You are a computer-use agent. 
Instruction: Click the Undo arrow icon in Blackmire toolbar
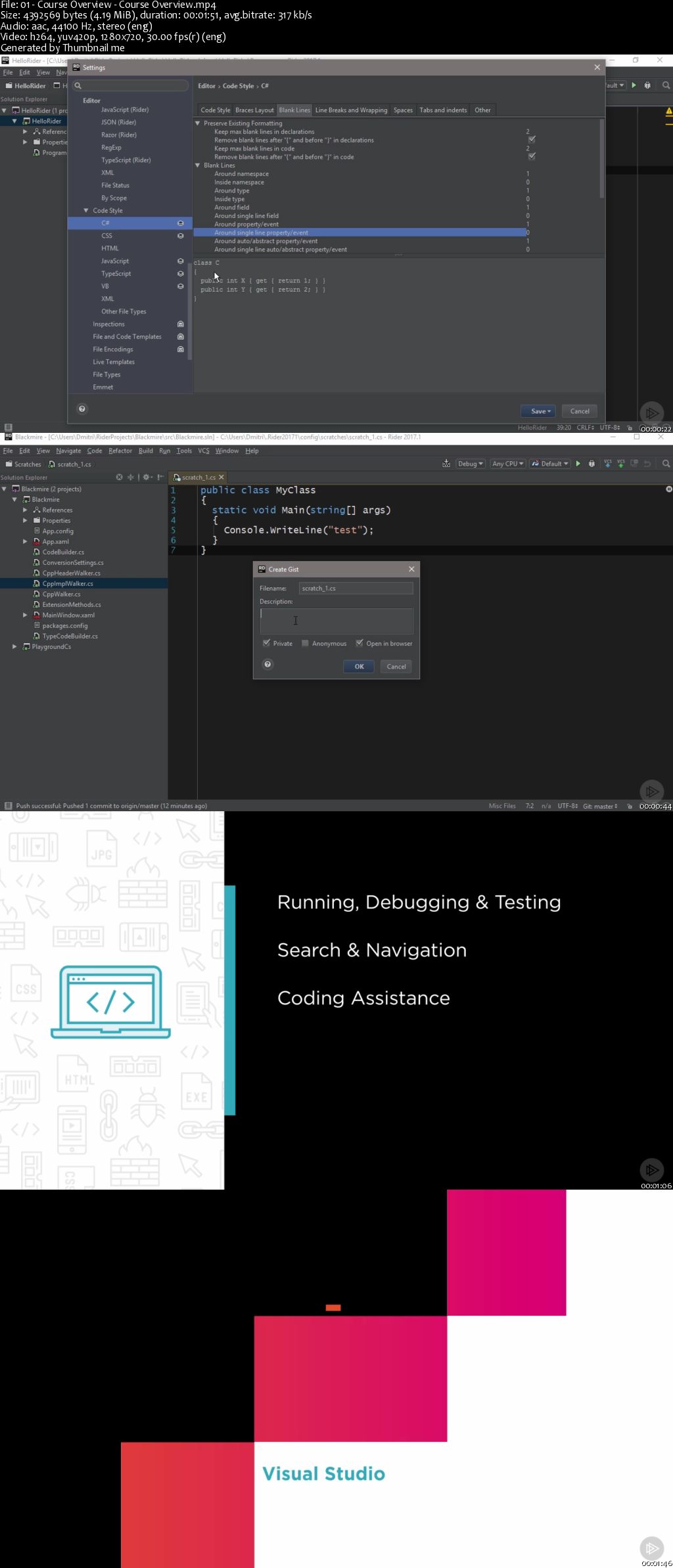click(x=647, y=463)
